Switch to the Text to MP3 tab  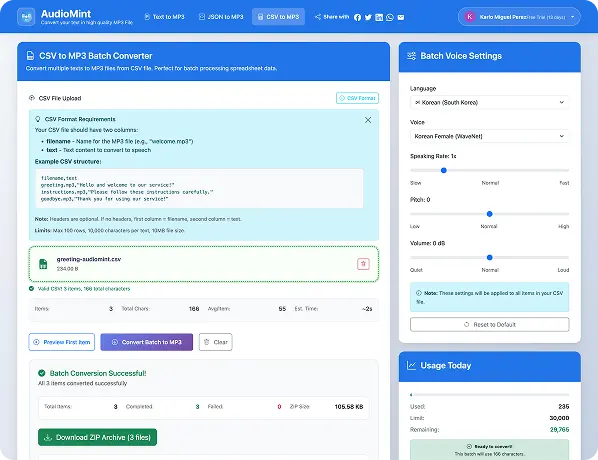(164, 17)
